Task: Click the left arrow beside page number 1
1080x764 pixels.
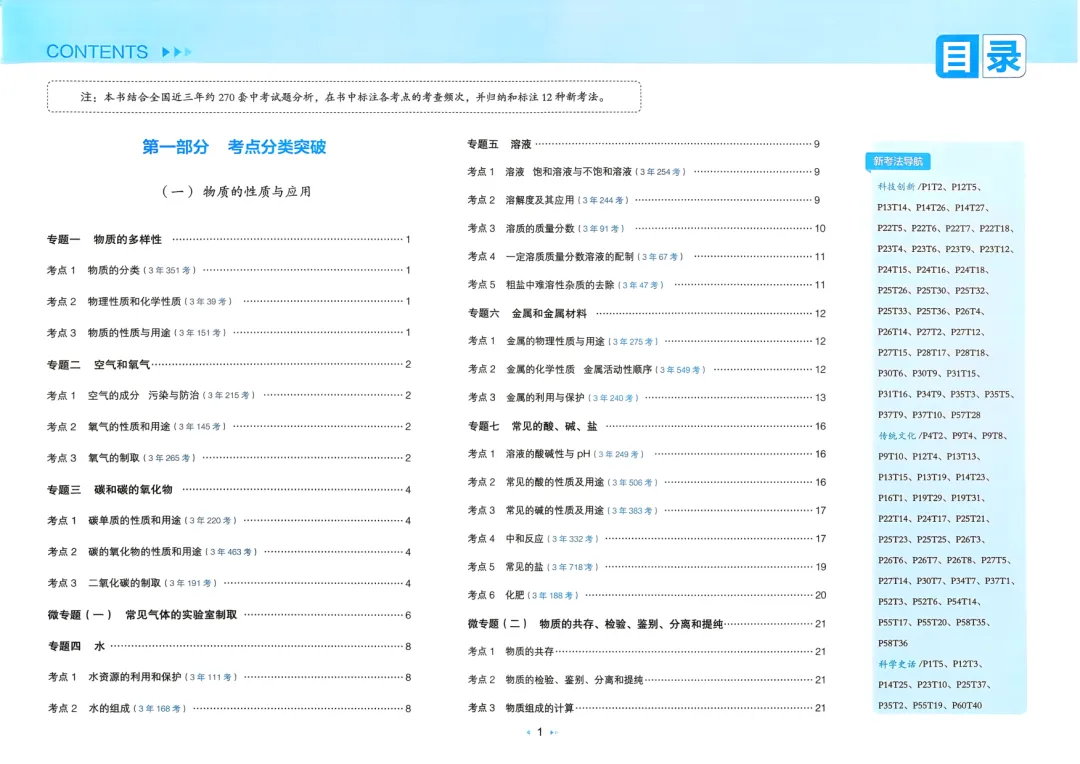Action: [527, 731]
